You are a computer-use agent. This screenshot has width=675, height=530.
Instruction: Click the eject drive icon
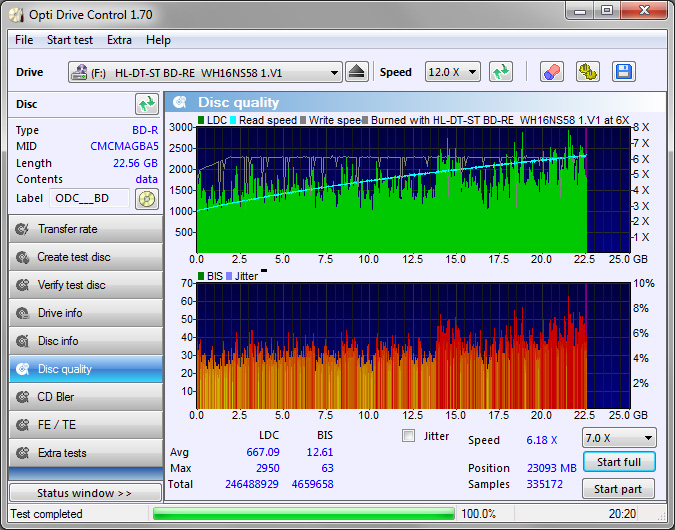[358, 72]
